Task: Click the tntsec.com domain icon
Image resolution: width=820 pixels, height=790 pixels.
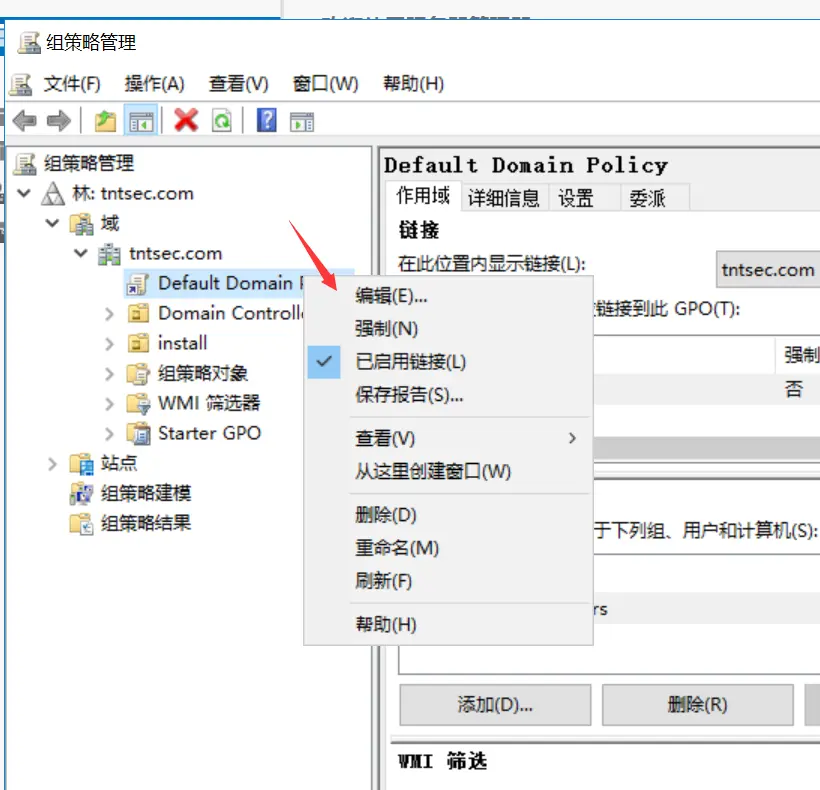Action: [109, 254]
